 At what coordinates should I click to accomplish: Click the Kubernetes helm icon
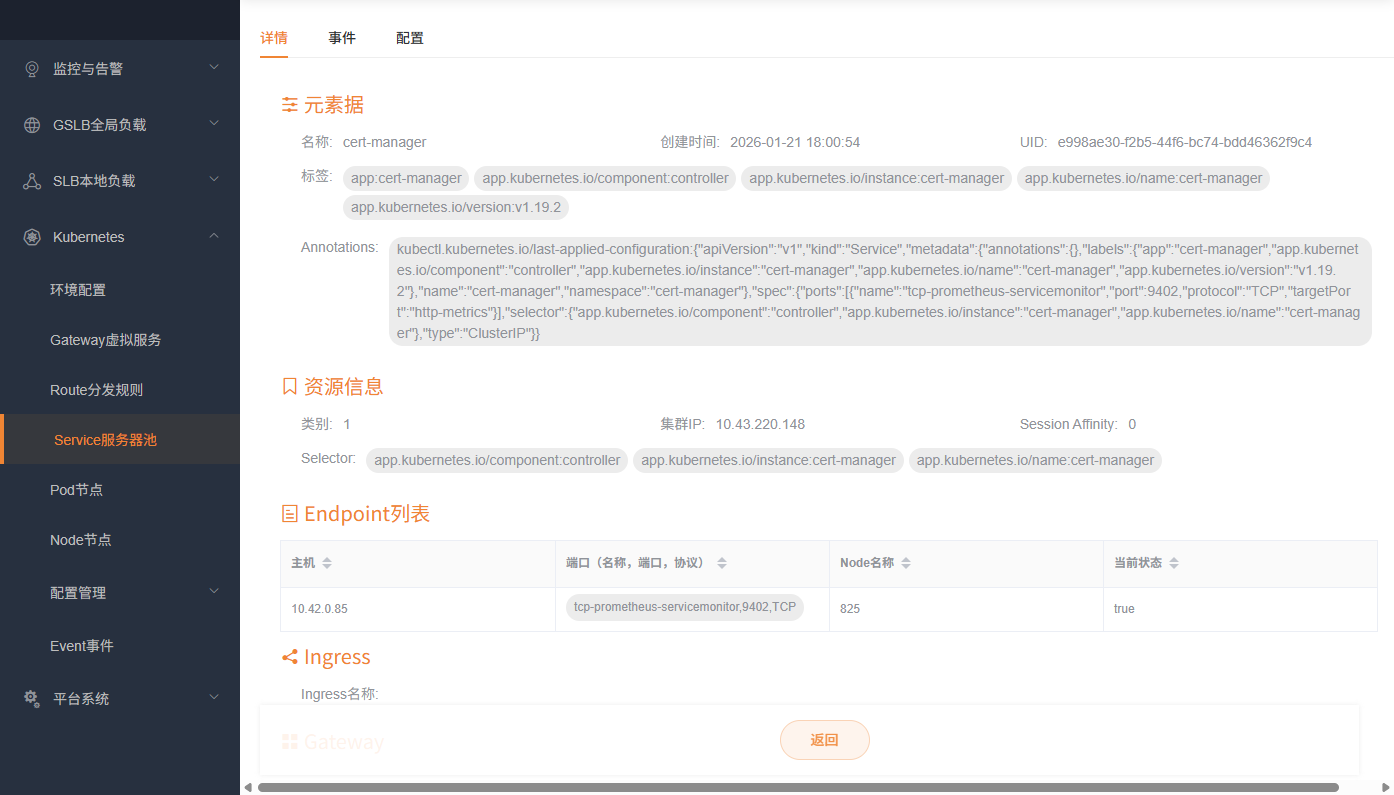[32, 237]
